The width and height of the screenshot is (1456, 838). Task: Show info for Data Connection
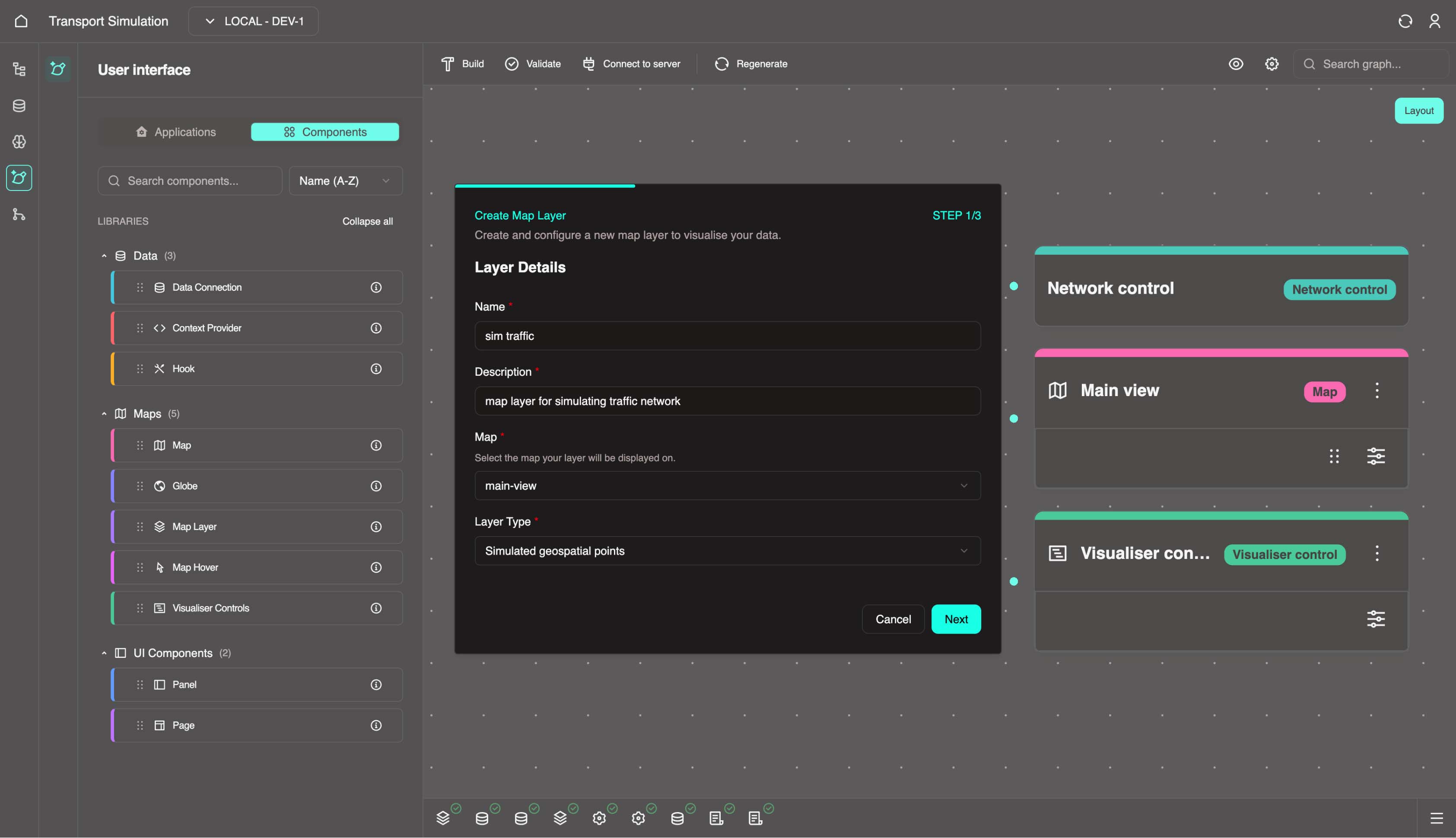[376, 287]
